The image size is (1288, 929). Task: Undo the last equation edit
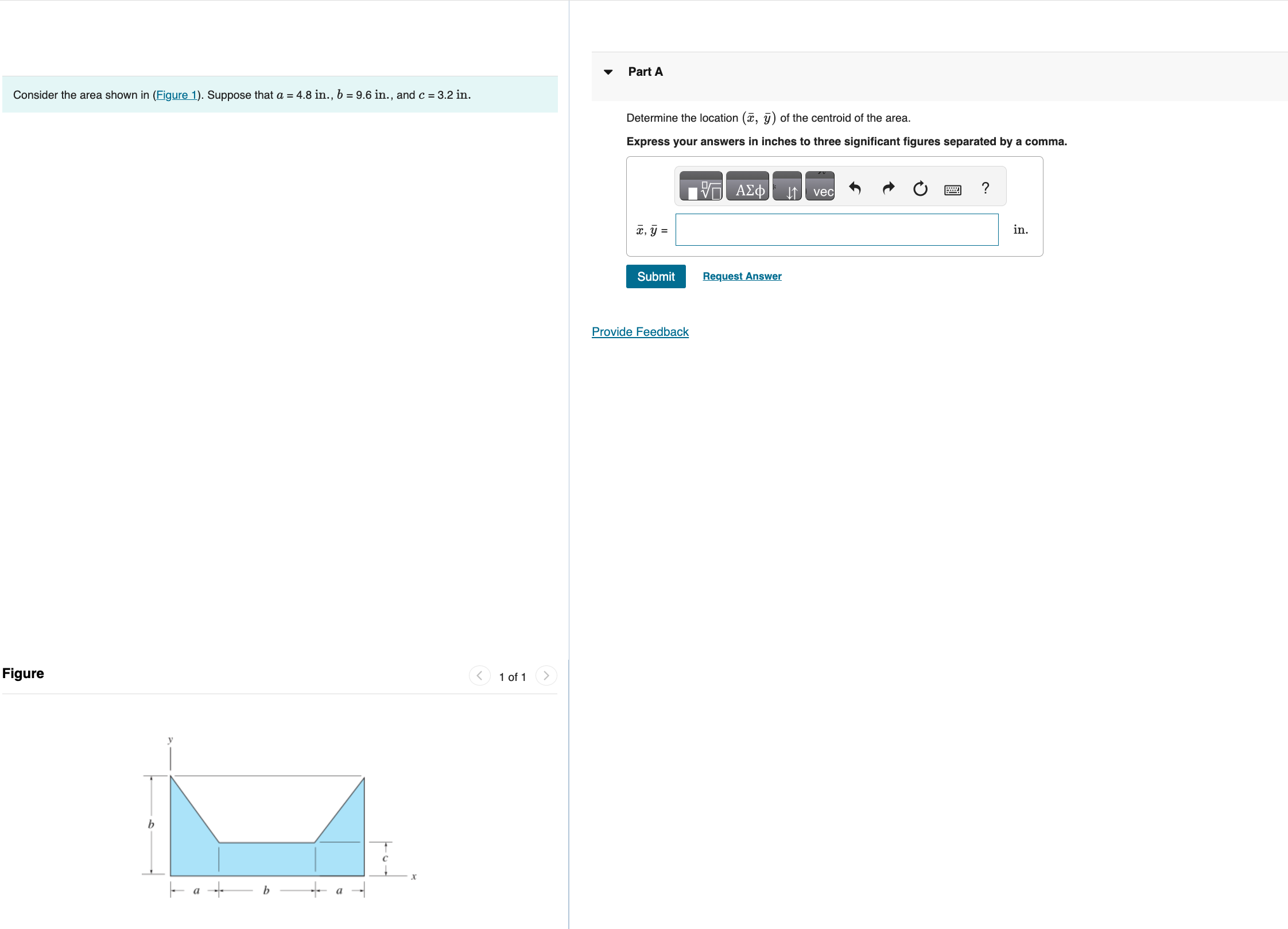[x=855, y=188]
